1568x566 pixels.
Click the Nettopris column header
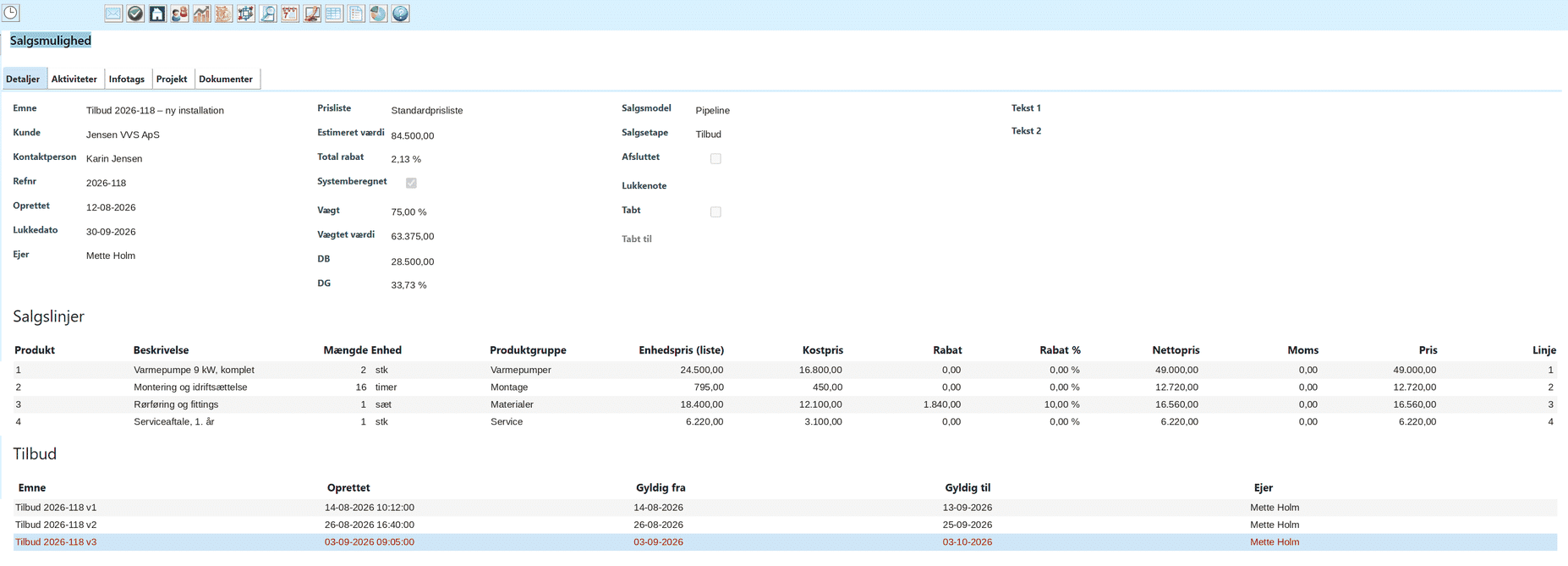1176,350
